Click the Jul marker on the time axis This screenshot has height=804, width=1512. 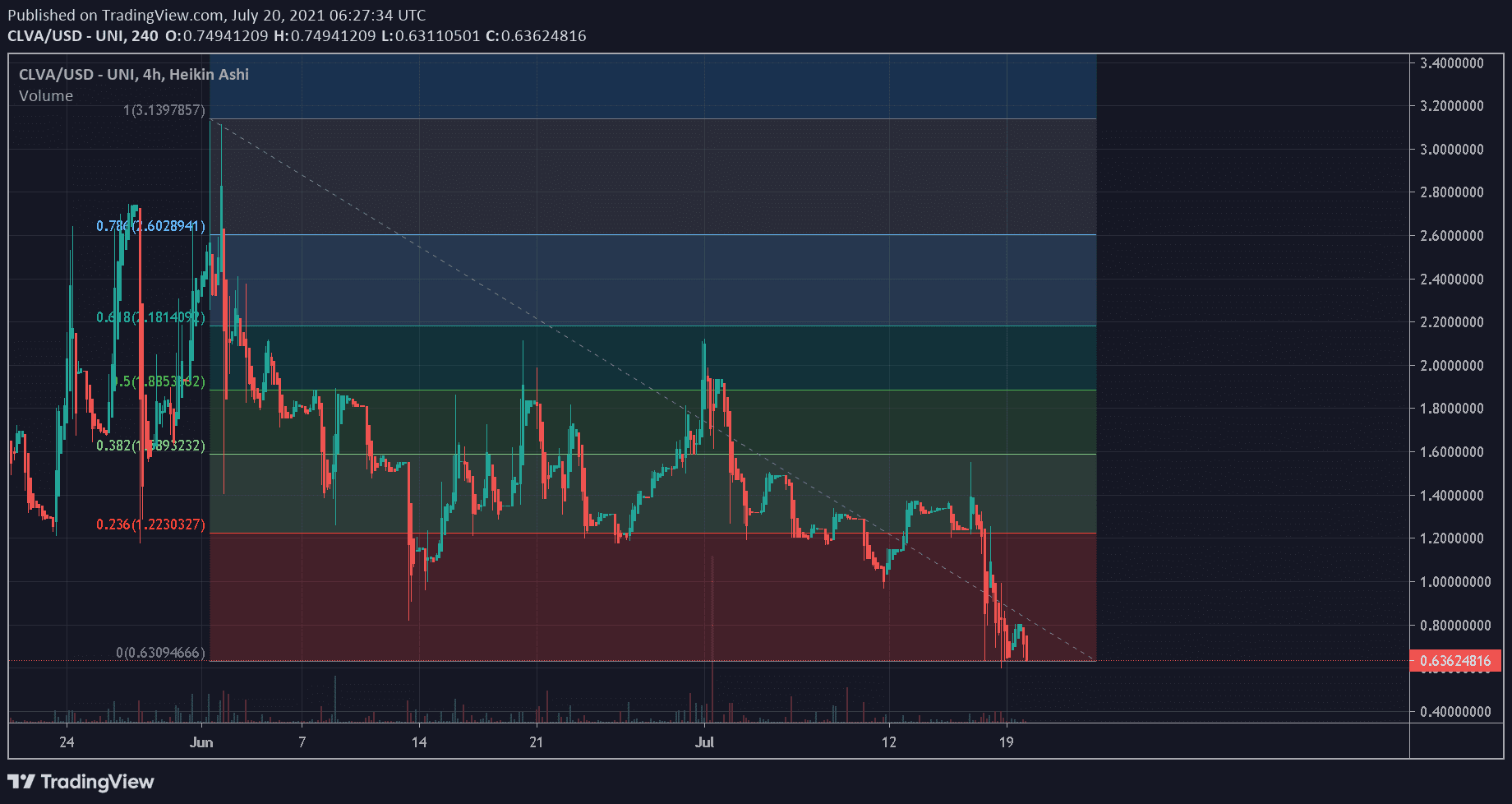tap(704, 742)
